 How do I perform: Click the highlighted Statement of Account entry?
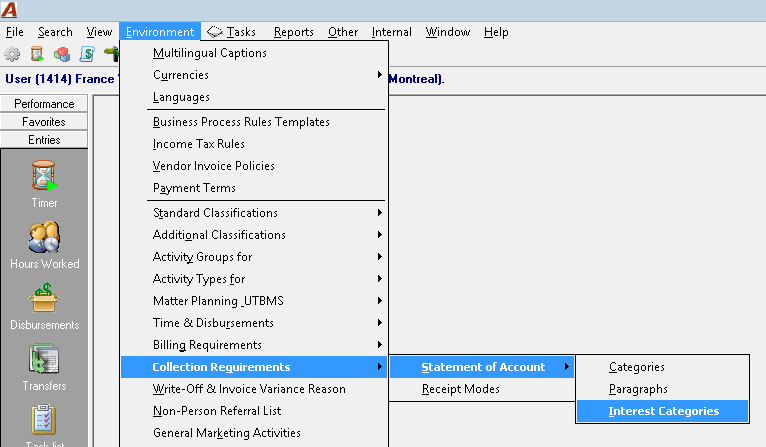[482, 367]
